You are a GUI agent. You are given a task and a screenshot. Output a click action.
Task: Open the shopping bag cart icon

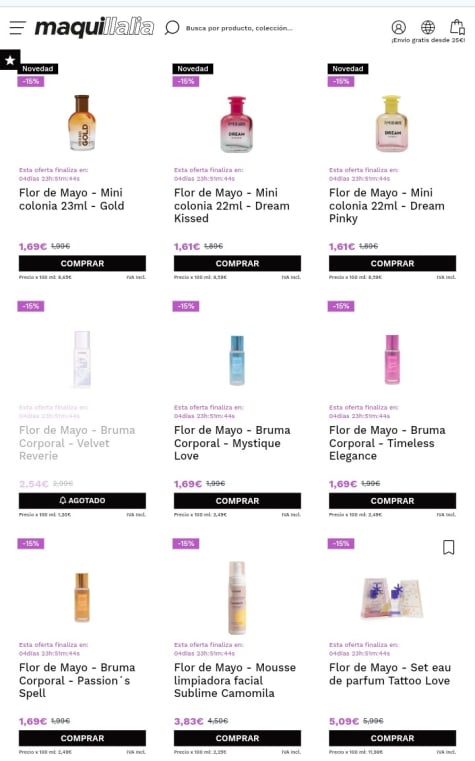[x=457, y=27]
